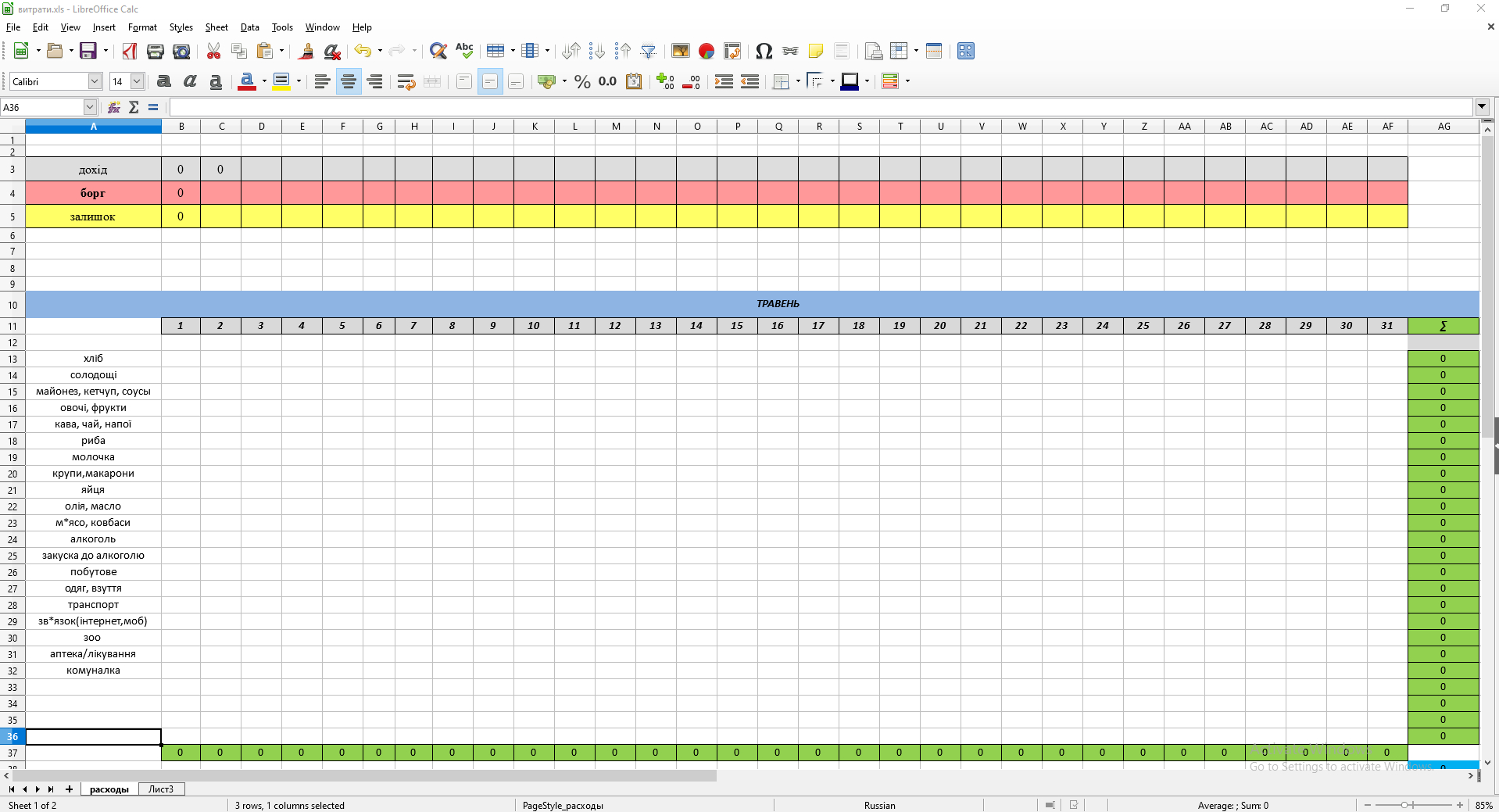
Task: Add a new sheet with plus button
Action: (x=69, y=789)
